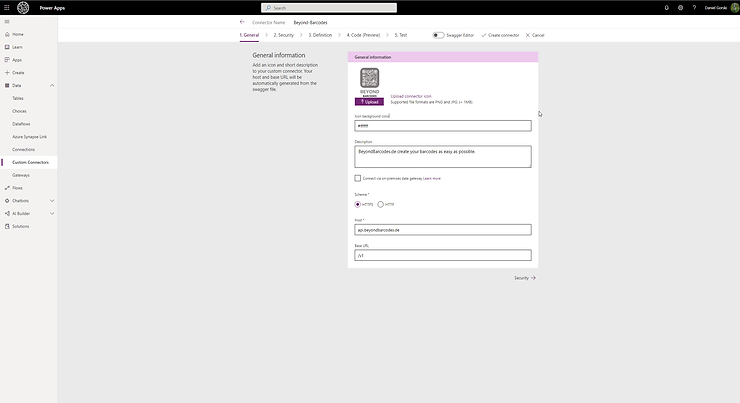This screenshot has width=740, height=403.
Task: Click the help question mark icon
Action: tap(693, 7)
